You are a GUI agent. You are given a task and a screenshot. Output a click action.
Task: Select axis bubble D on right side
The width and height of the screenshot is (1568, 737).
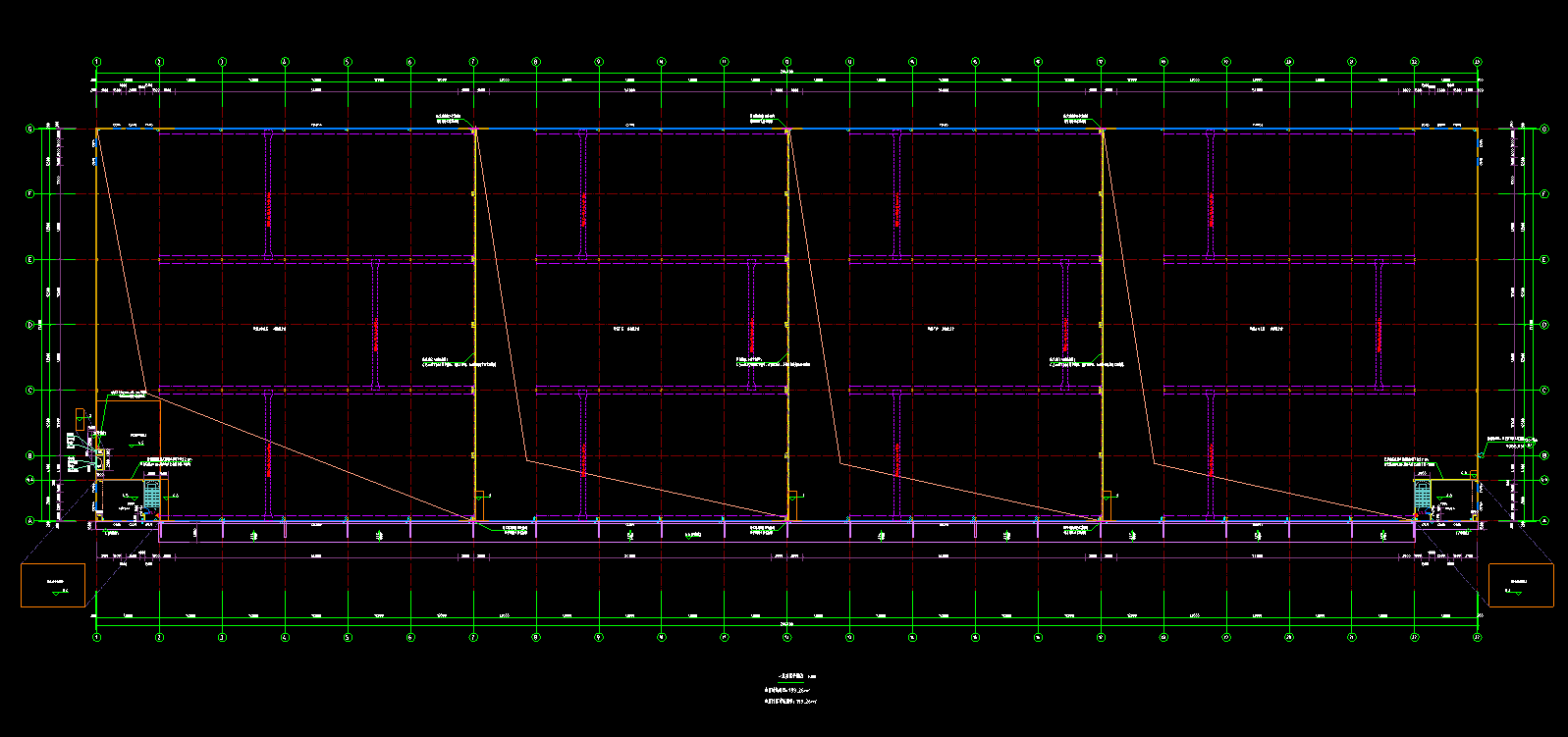pos(1544,325)
